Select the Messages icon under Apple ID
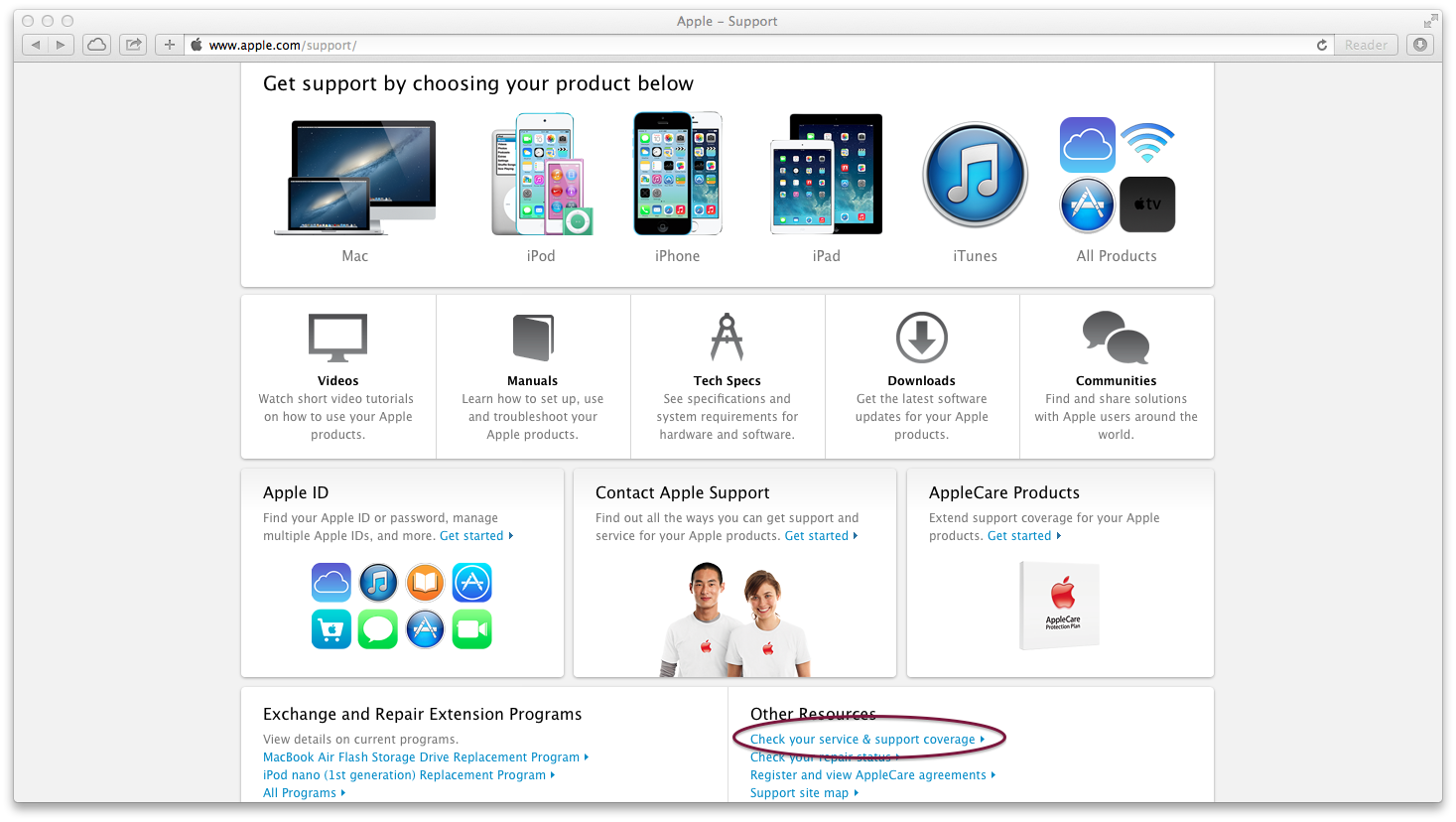Screen dimensions: 1456x822 pyautogui.click(x=378, y=629)
